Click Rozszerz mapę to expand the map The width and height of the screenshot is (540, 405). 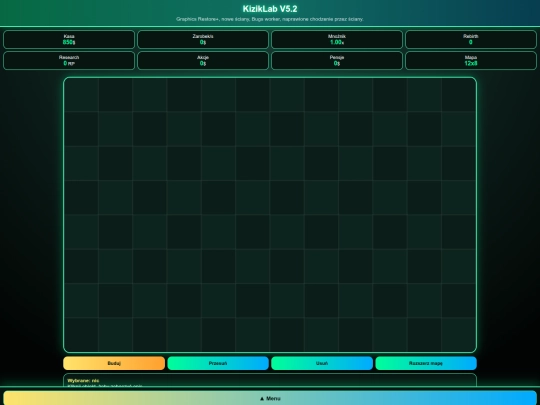426,363
